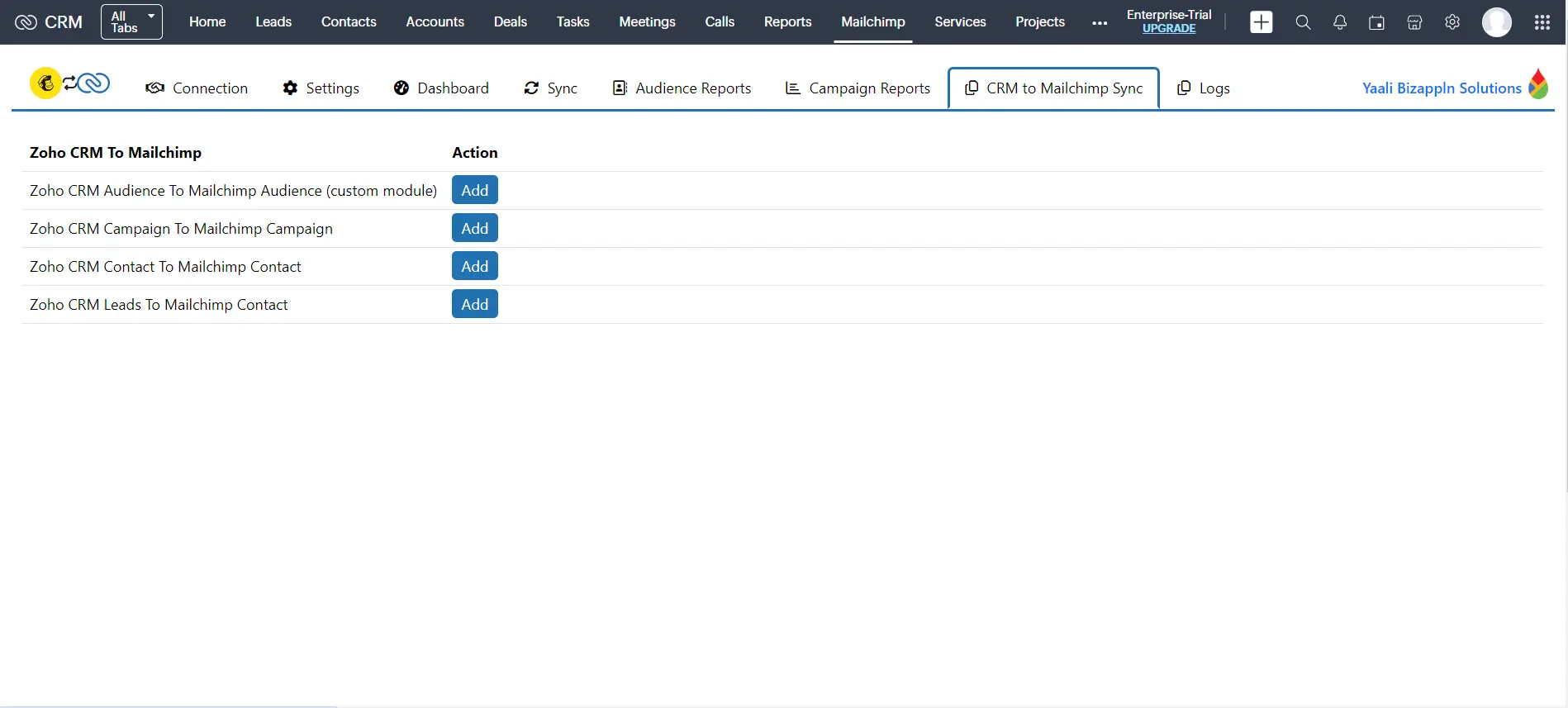This screenshot has height=708, width=1568.
Task: Open the Connection tab
Action: point(197,88)
